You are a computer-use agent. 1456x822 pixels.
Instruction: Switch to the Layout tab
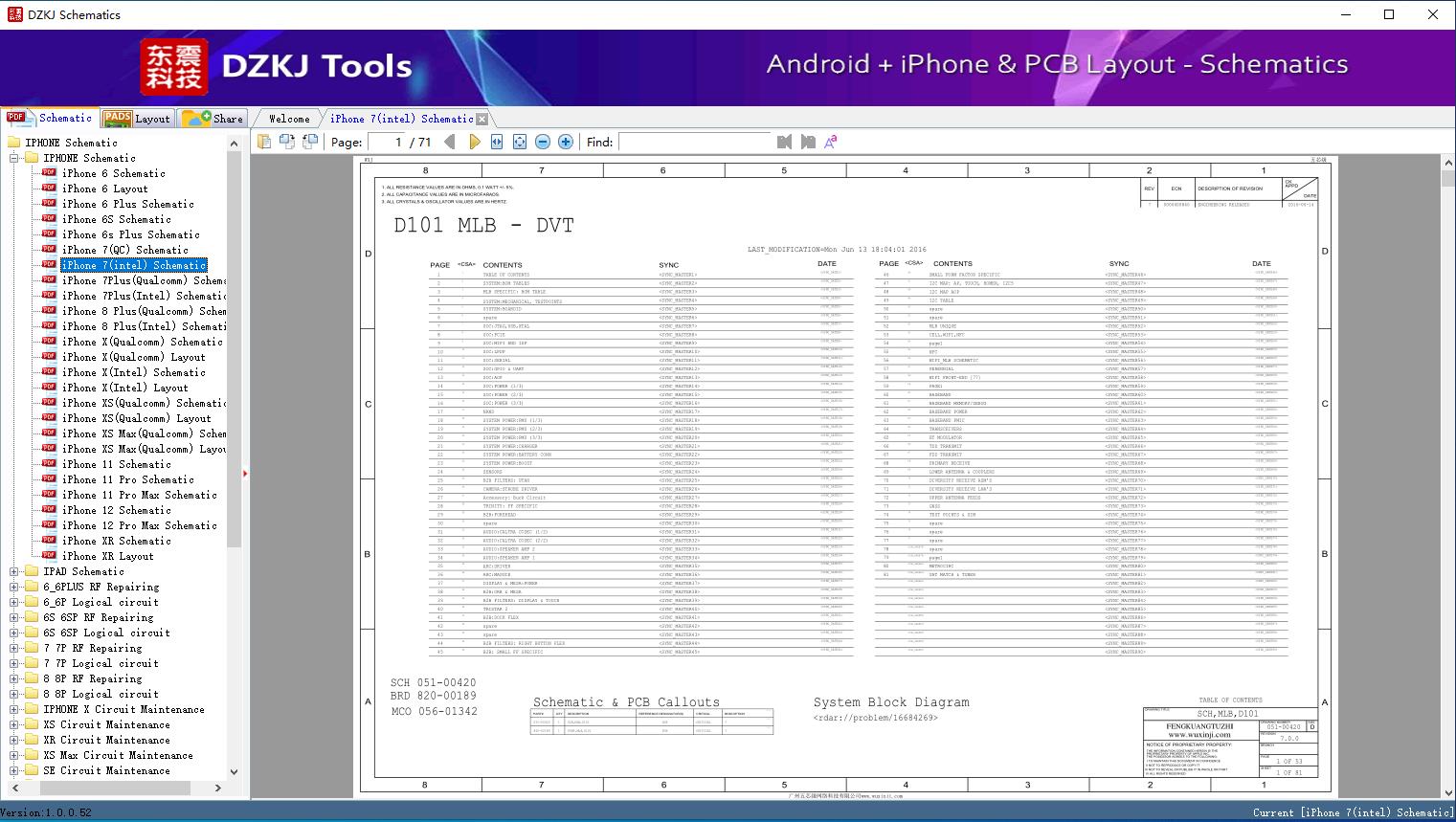coord(137,119)
